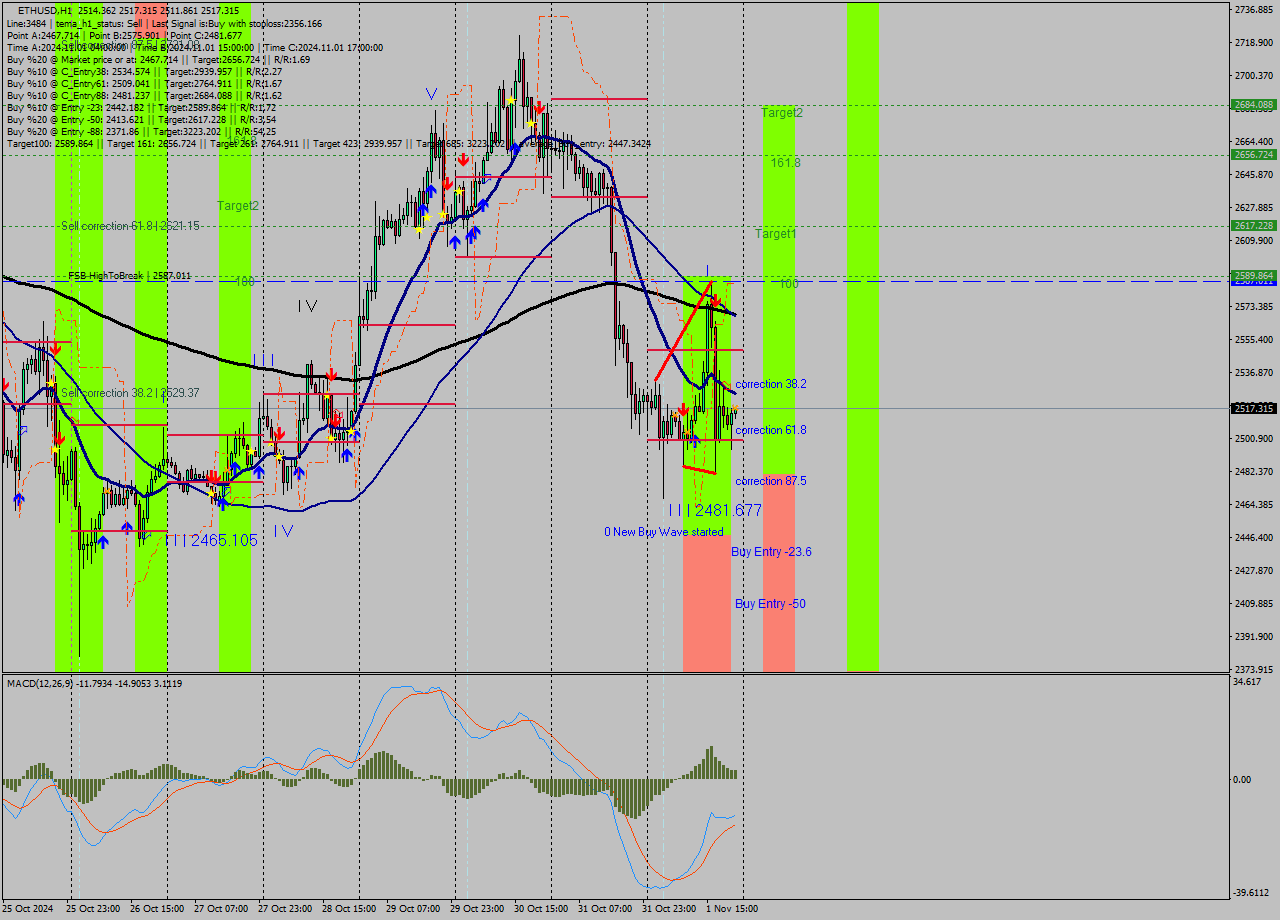Click the 'Buy %20 @ Market price' line
Screen dimensions: 1280x920
point(158,60)
